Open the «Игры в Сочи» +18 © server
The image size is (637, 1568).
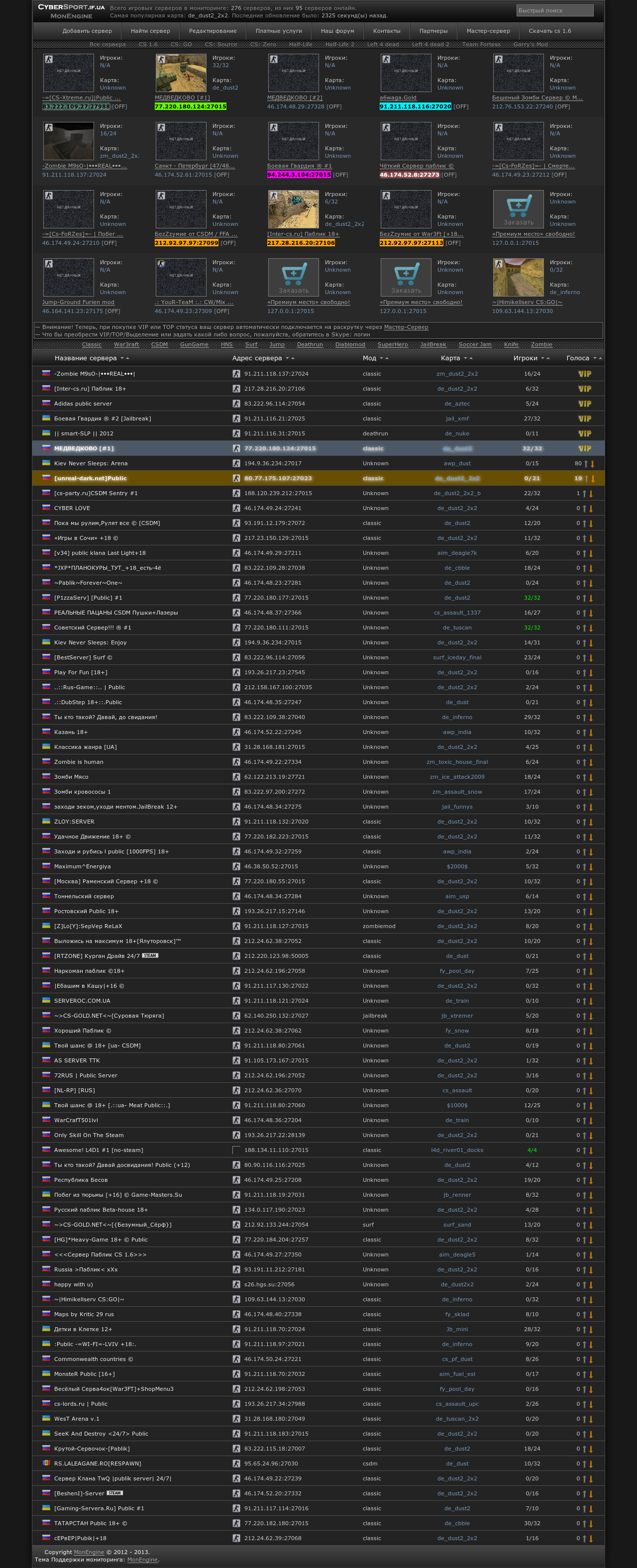pyautogui.click(x=86, y=538)
